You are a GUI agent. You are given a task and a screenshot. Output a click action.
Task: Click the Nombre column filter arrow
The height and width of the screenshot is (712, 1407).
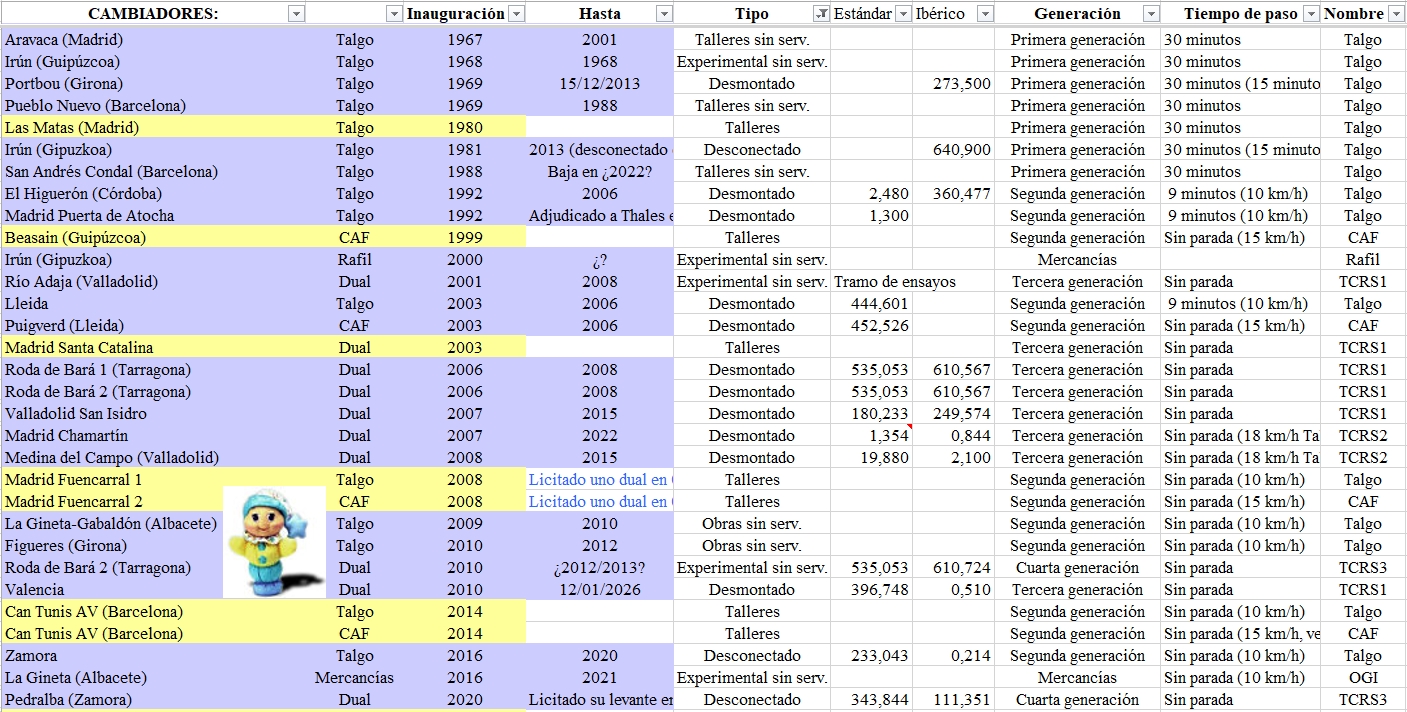coord(1396,14)
